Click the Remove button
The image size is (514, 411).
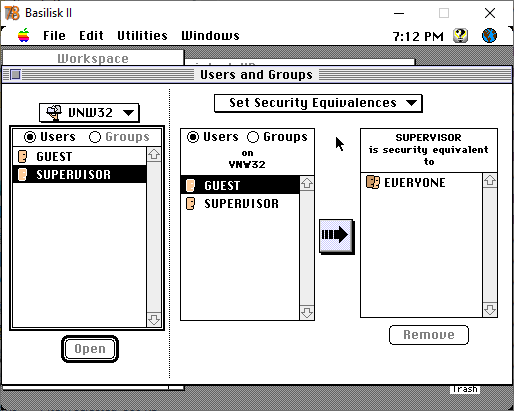pyautogui.click(x=429, y=335)
